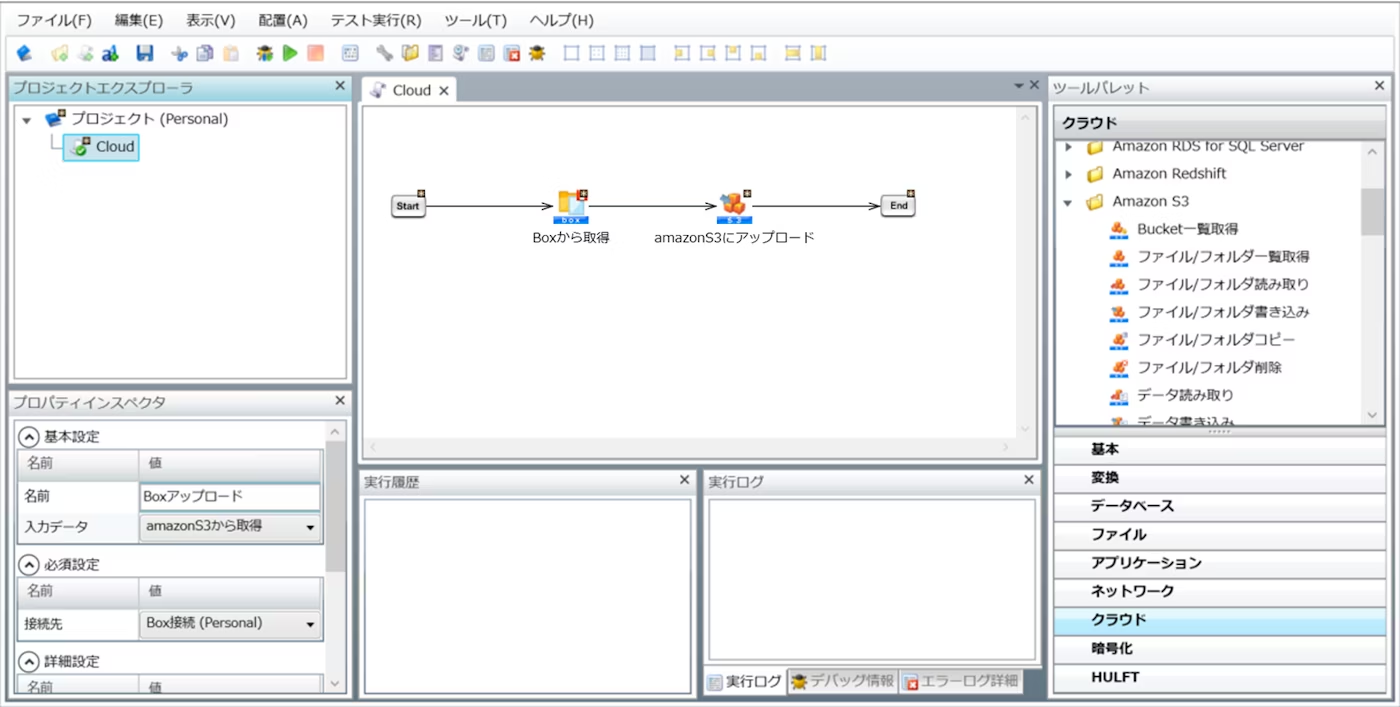
Task: Open the ファイル palette category
Action: (1219, 535)
